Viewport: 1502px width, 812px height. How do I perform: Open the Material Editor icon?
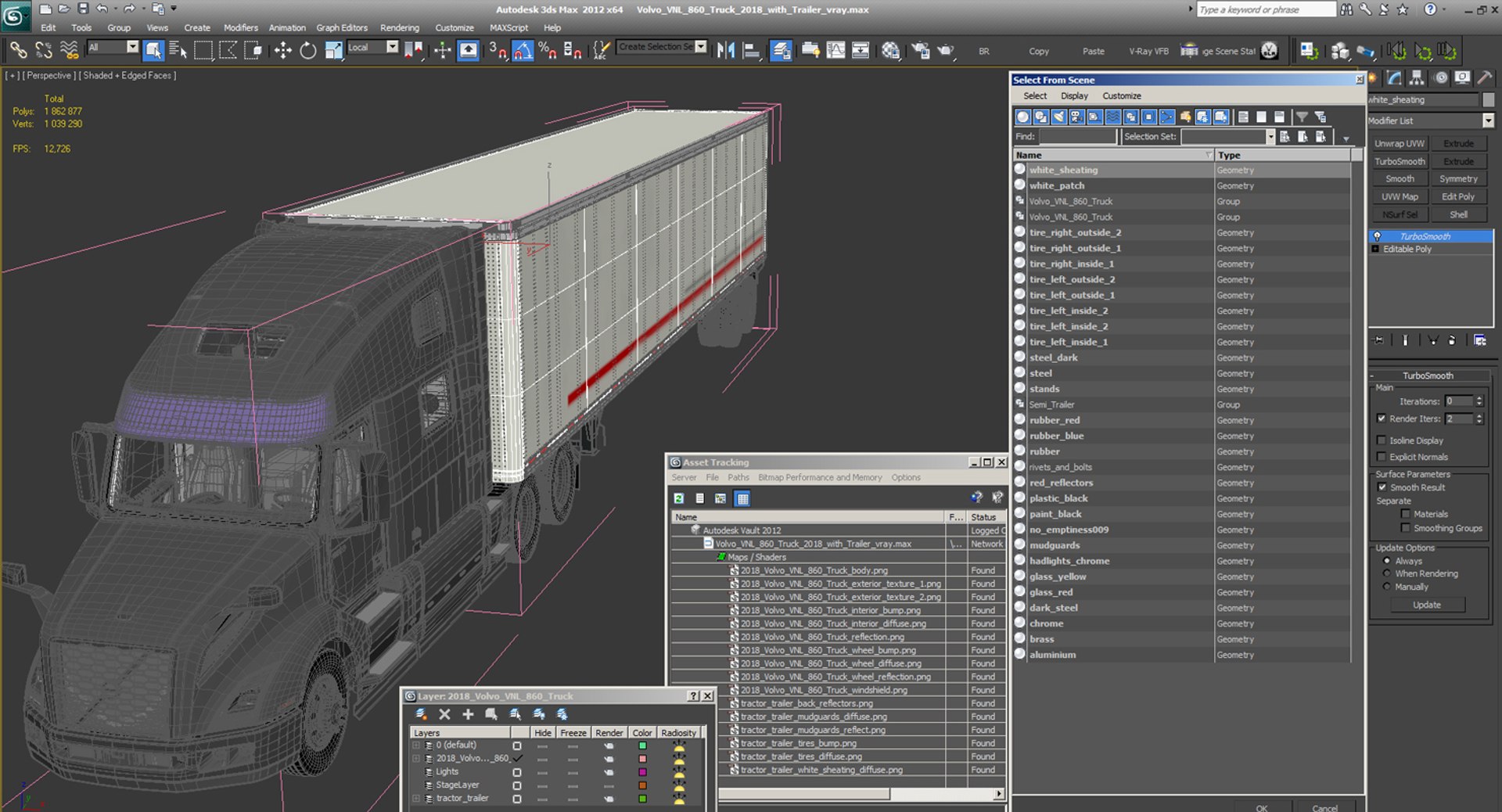click(890, 51)
